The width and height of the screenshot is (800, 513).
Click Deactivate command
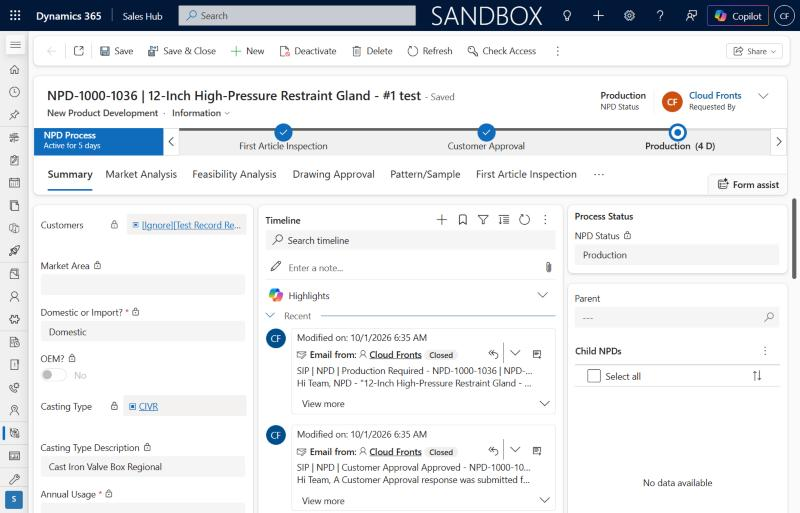pos(308,51)
